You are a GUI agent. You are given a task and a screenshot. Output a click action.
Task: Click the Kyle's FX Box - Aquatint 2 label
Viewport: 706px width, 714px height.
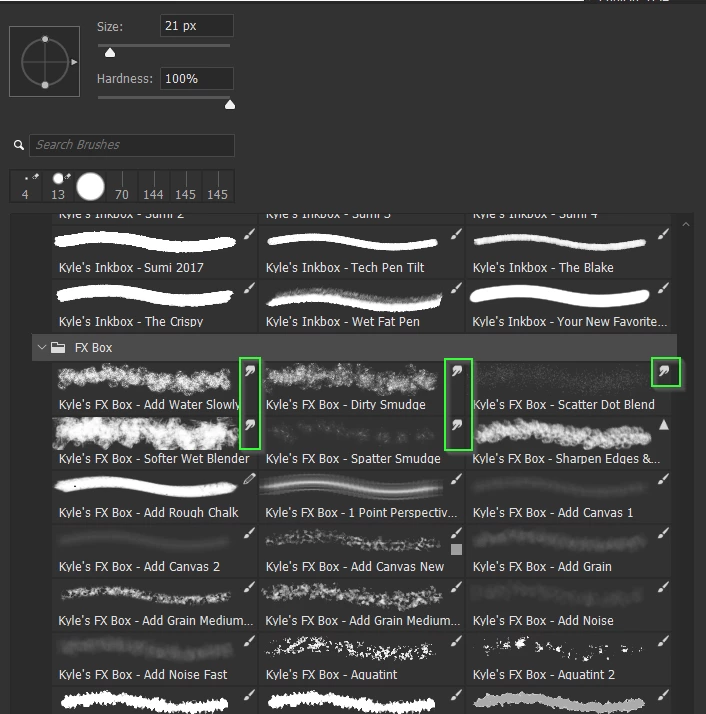pos(544,674)
